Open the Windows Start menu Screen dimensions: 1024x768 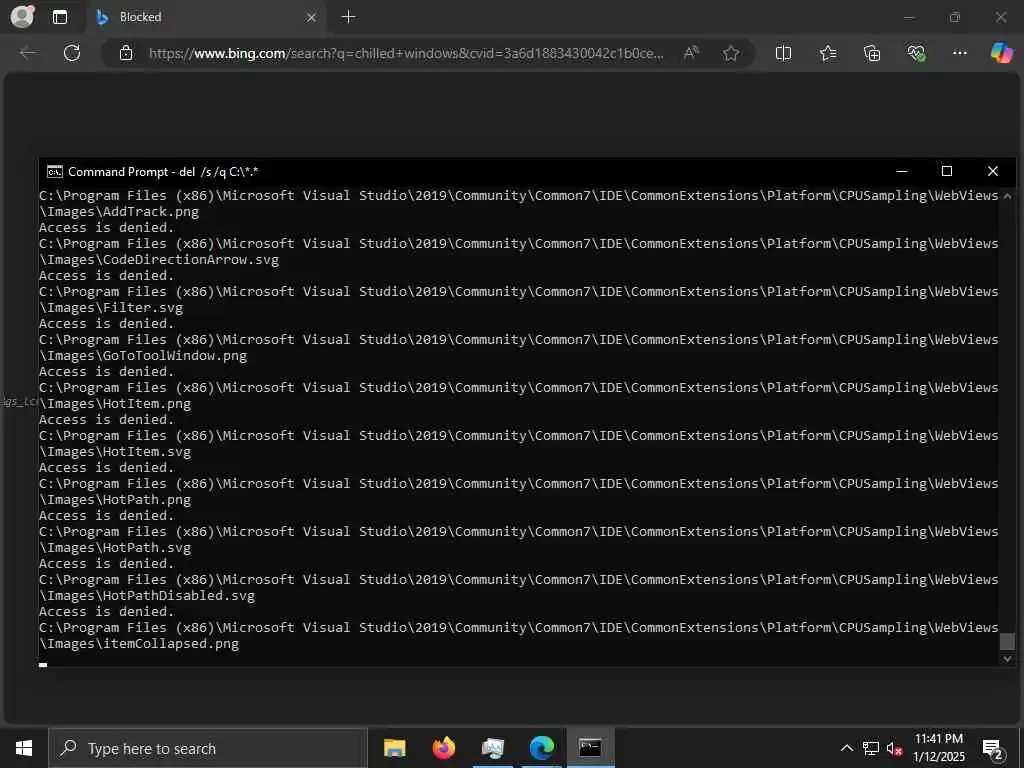pos(24,748)
